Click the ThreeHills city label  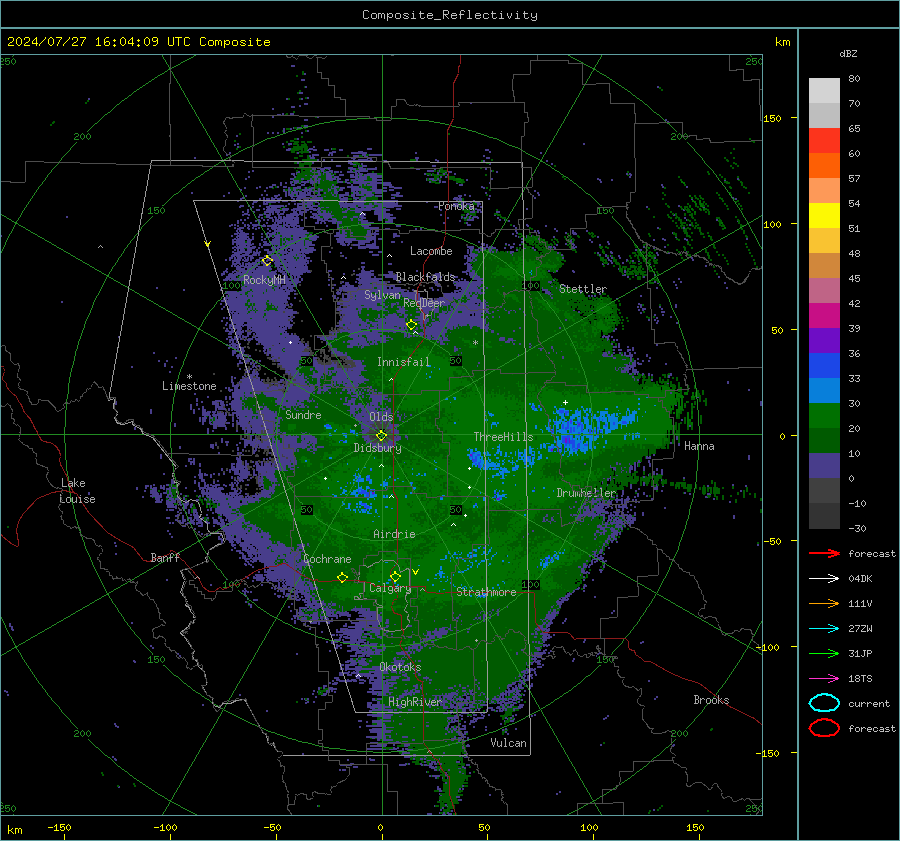503,437
